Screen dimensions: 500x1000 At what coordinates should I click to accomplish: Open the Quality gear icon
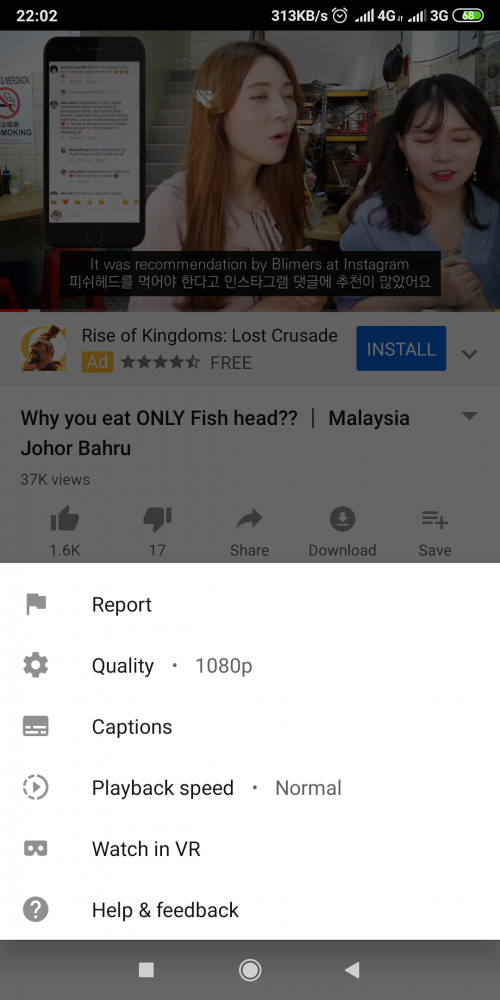pyautogui.click(x=36, y=665)
